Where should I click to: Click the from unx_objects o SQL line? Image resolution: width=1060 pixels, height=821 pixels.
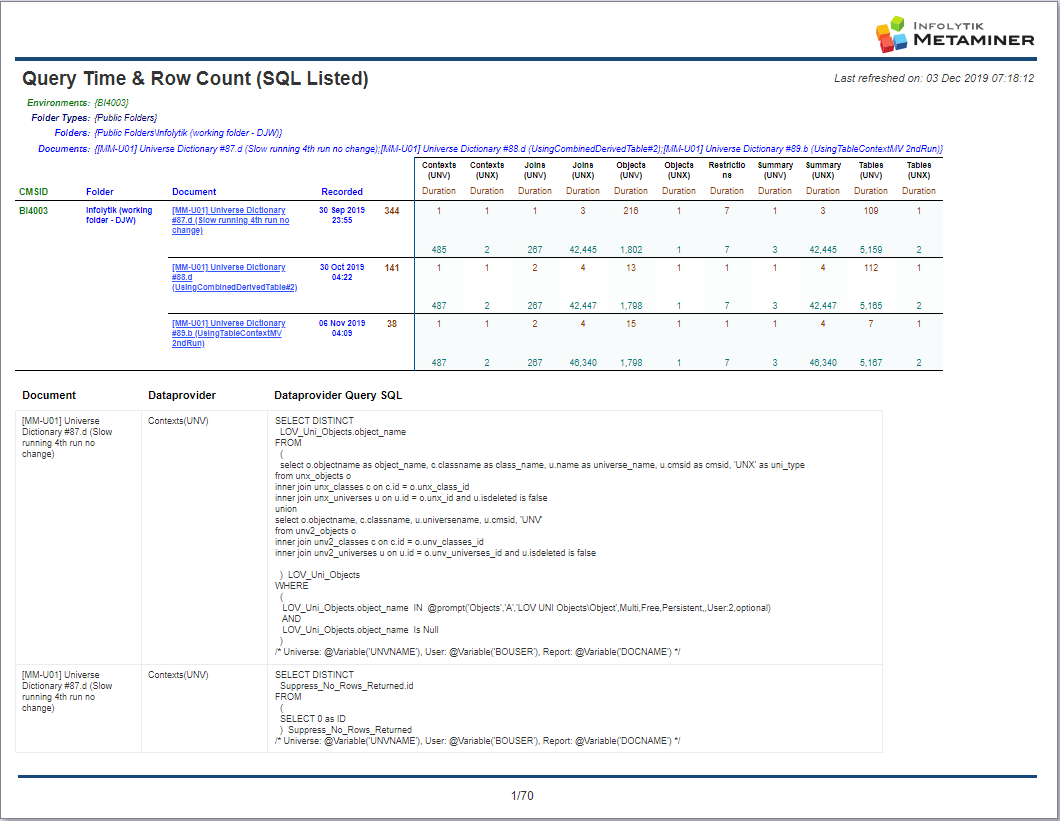point(313,475)
